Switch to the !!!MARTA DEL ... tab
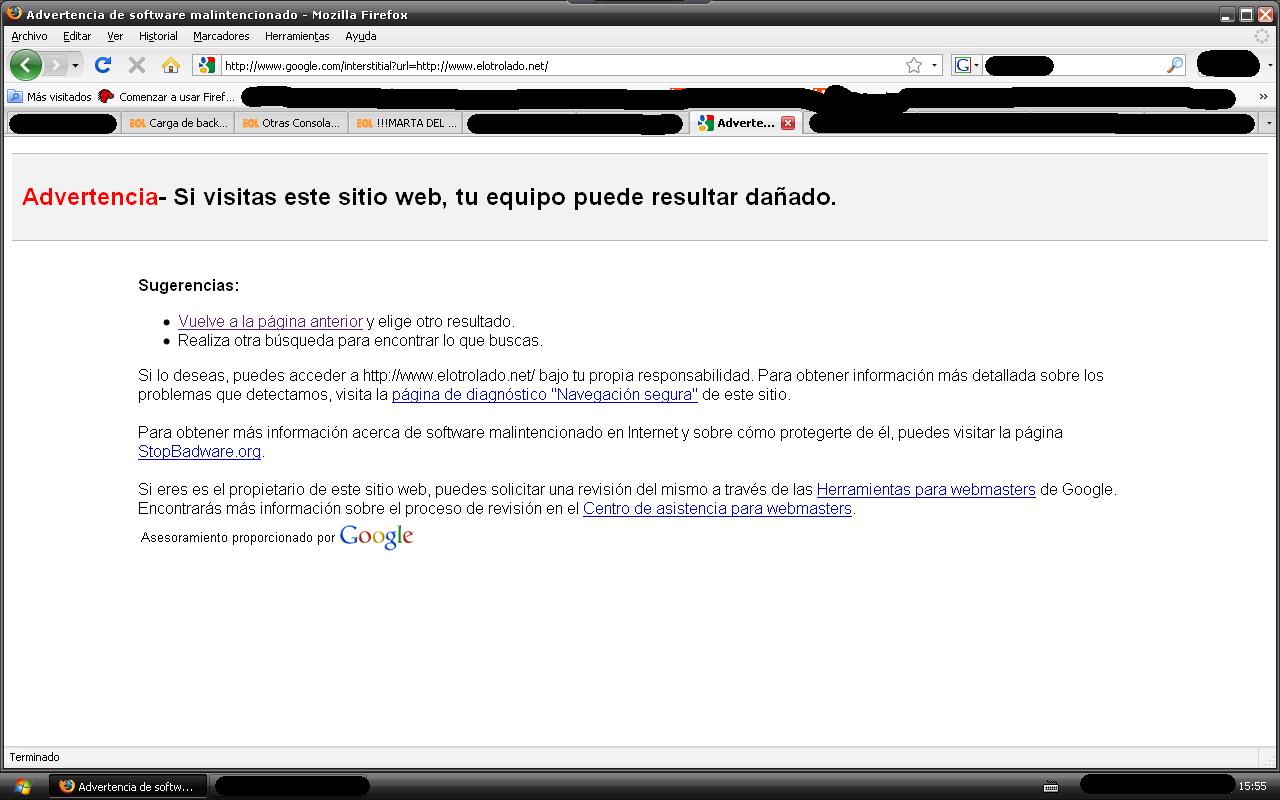The height and width of the screenshot is (800, 1280). pyautogui.click(x=406, y=123)
